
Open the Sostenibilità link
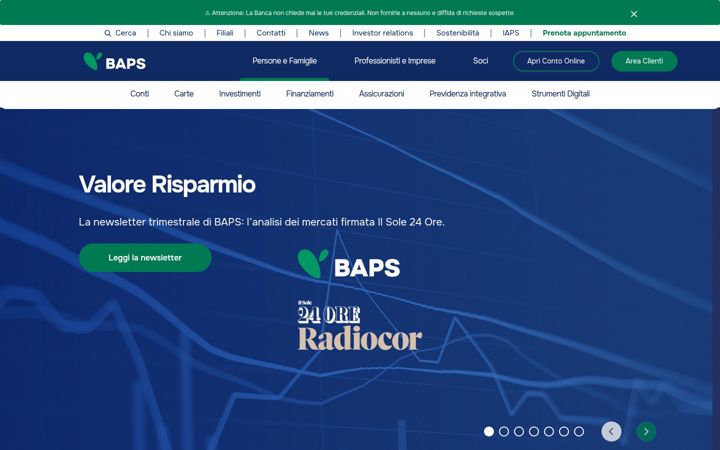click(x=458, y=33)
